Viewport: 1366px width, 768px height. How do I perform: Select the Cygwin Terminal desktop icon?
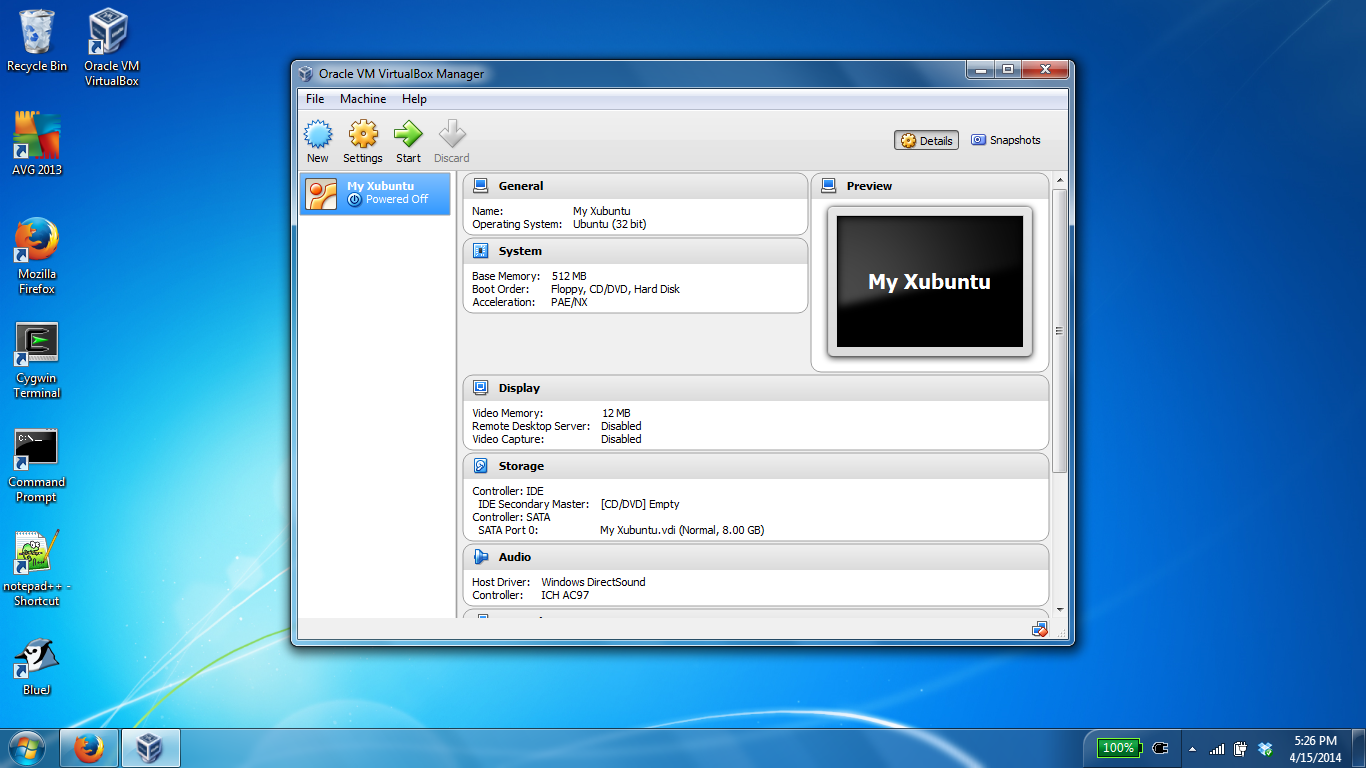(x=37, y=361)
